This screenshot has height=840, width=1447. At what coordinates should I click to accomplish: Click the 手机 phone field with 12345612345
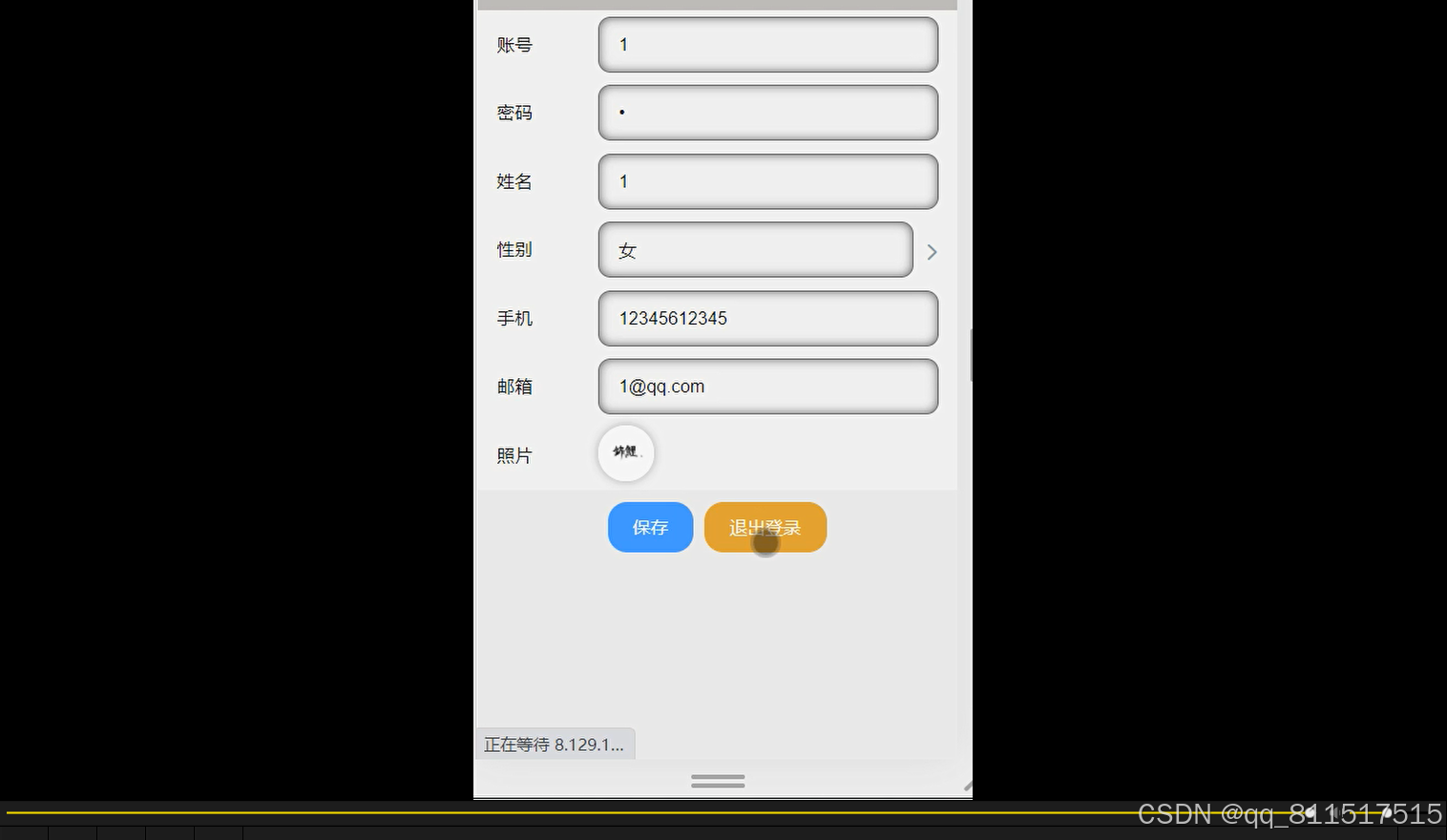tap(768, 319)
